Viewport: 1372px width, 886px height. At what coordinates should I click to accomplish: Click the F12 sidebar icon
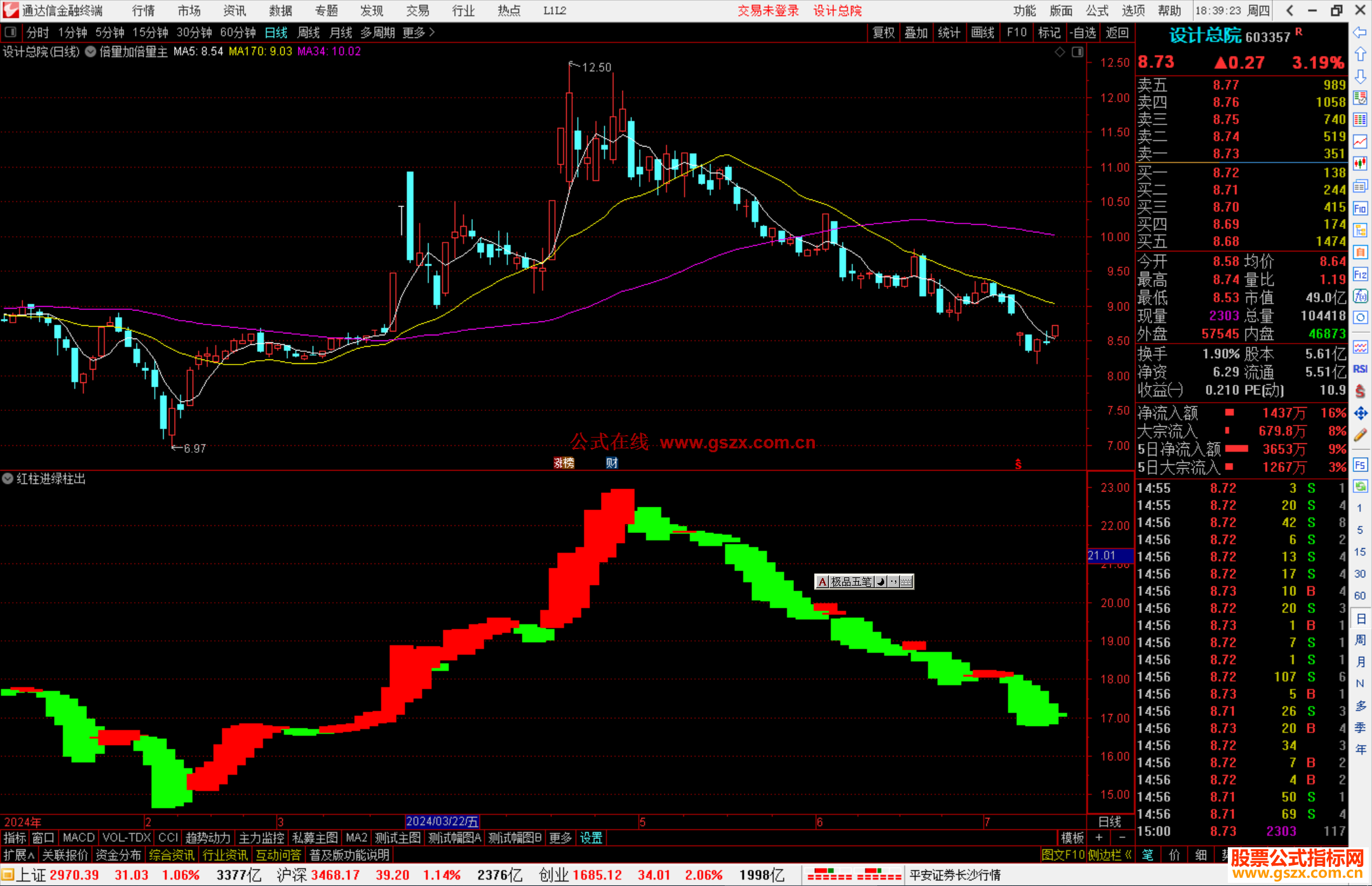(x=1360, y=274)
